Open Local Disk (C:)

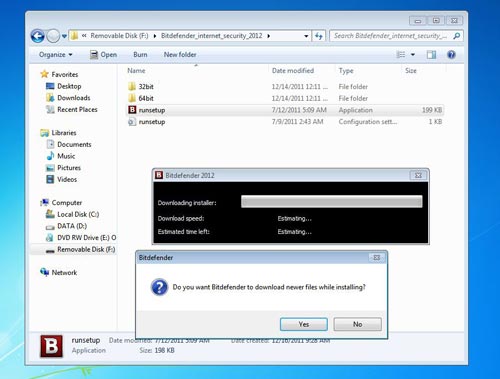pyautogui.click(x=72, y=214)
